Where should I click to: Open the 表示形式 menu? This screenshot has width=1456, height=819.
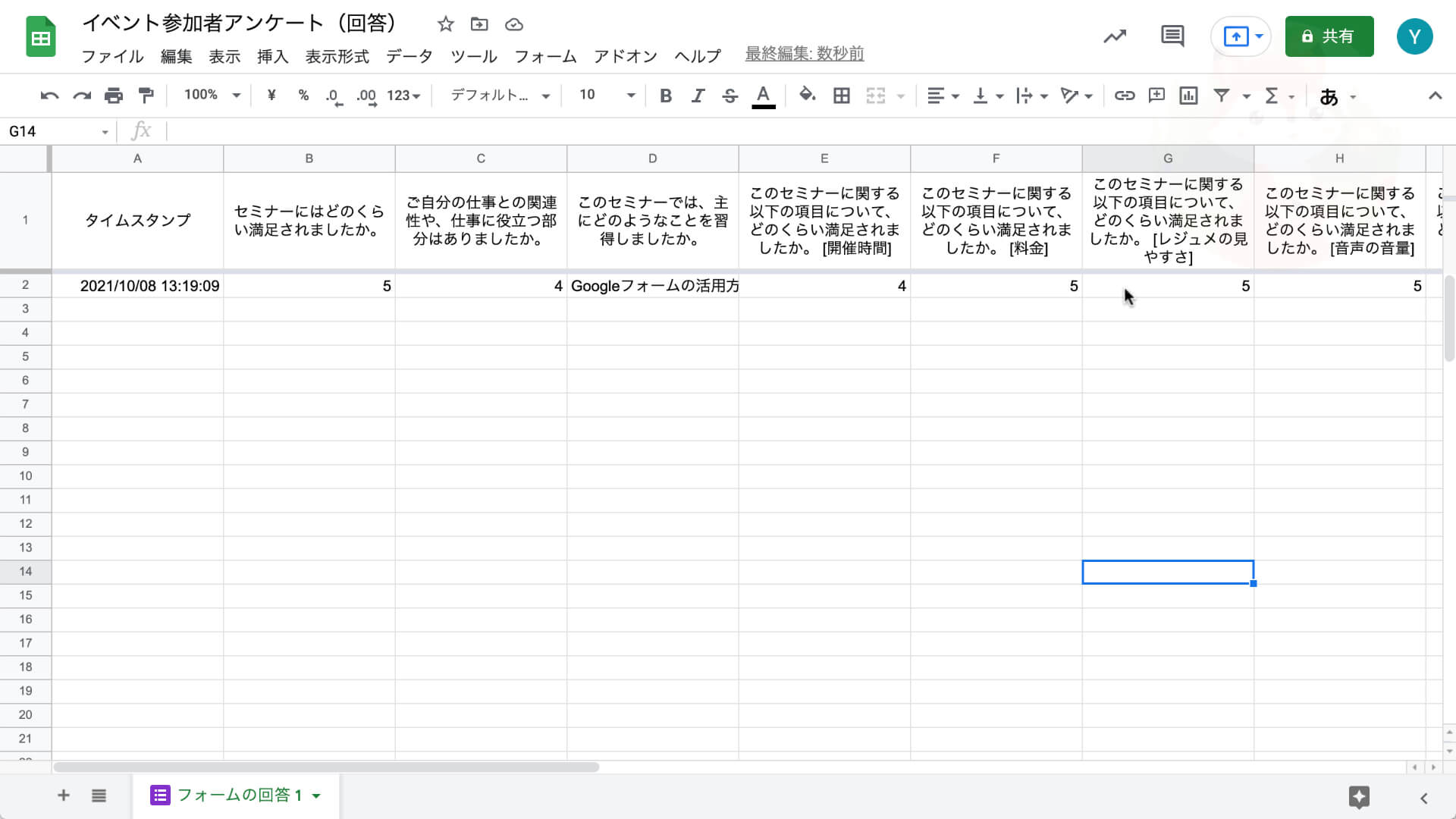click(x=337, y=57)
